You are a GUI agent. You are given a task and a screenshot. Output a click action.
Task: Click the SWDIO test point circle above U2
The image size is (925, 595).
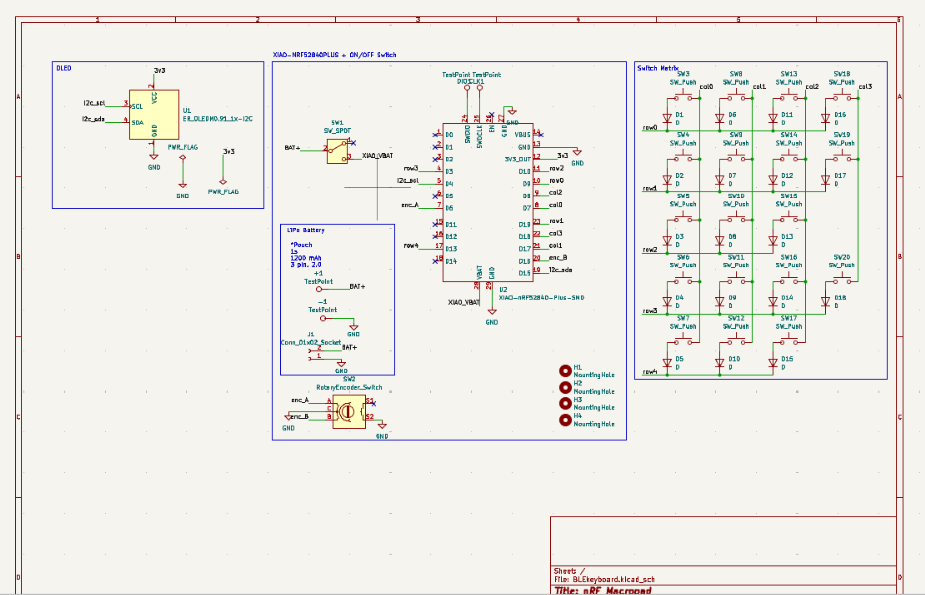[467, 88]
